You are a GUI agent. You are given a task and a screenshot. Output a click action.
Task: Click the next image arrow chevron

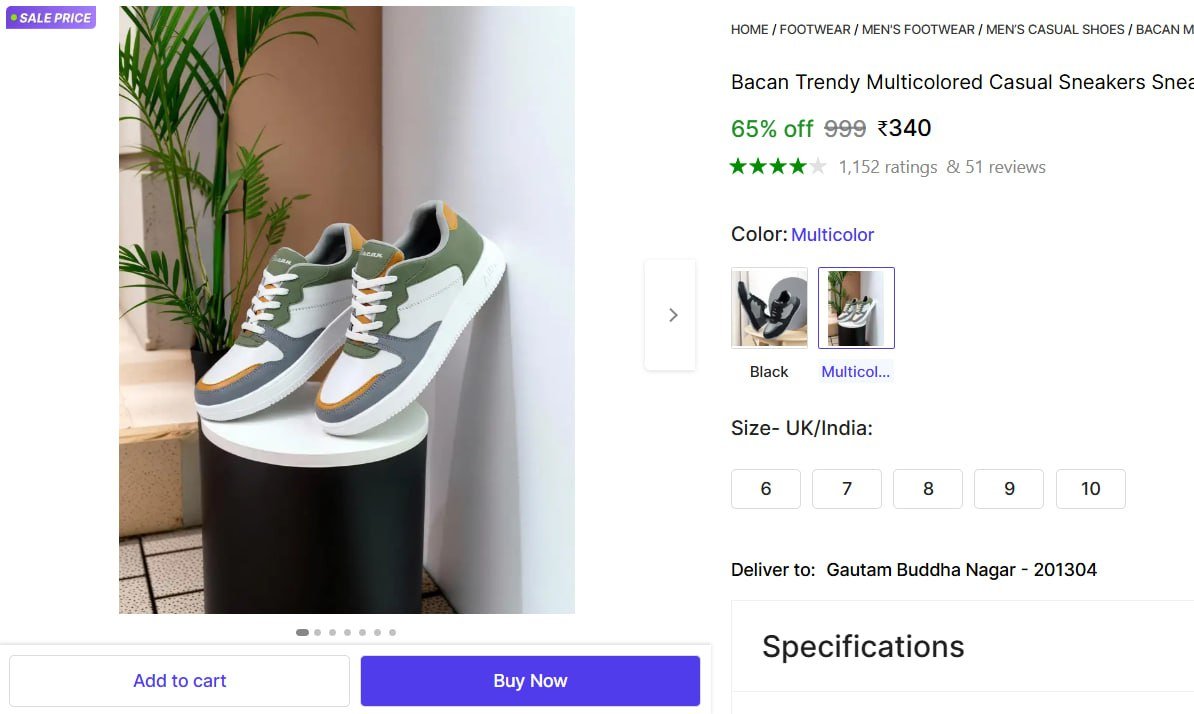[672, 315]
